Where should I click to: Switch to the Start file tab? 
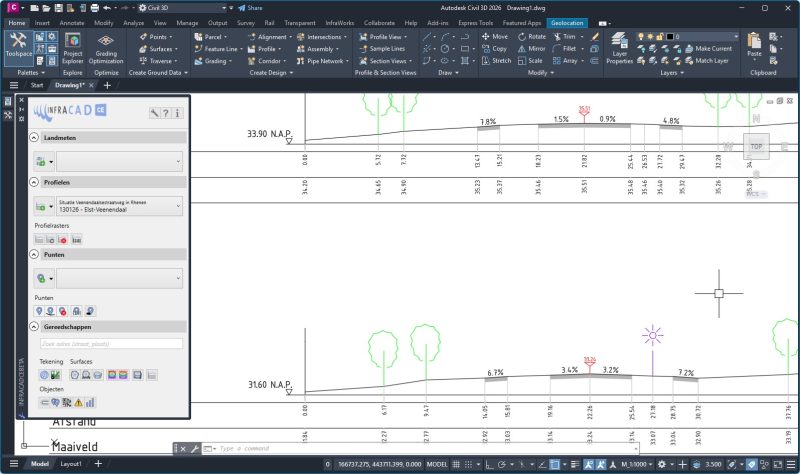pyautogui.click(x=37, y=85)
